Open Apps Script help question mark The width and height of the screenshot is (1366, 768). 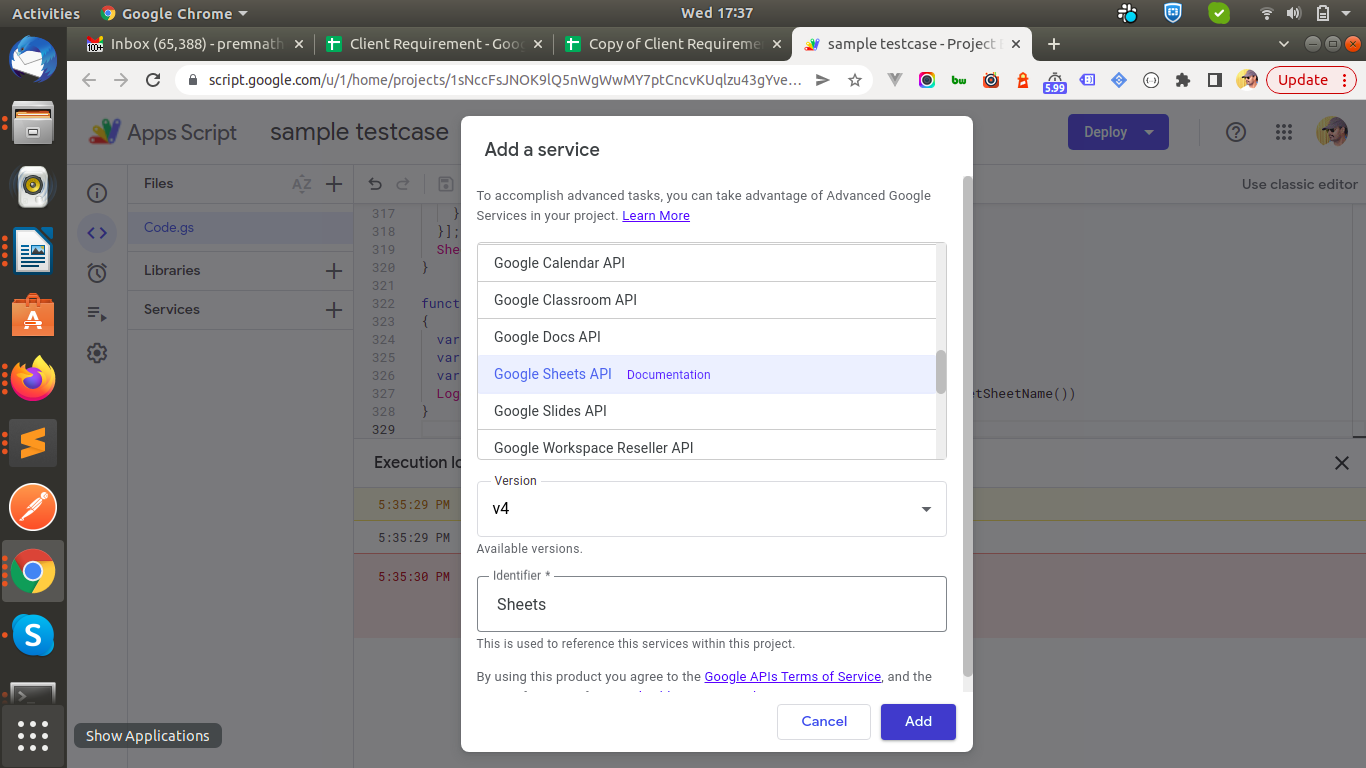click(1236, 132)
